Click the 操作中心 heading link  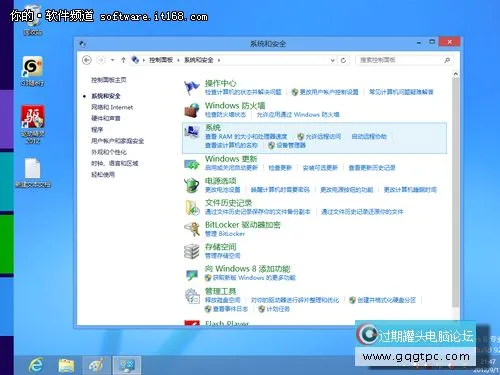pyautogui.click(x=220, y=83)
